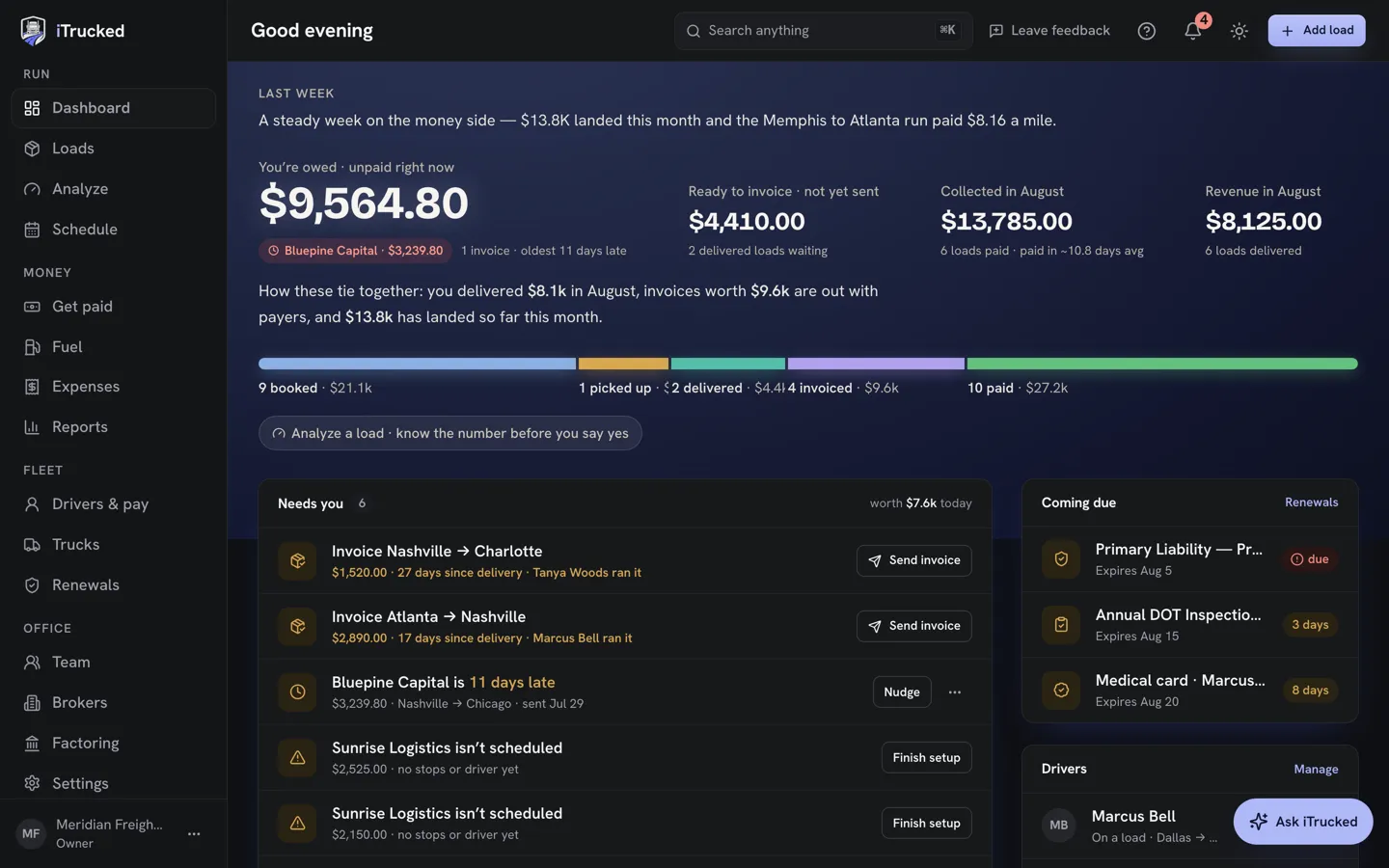Open Invoice Nashville → Charlotte item

click(x=437, y=552)
